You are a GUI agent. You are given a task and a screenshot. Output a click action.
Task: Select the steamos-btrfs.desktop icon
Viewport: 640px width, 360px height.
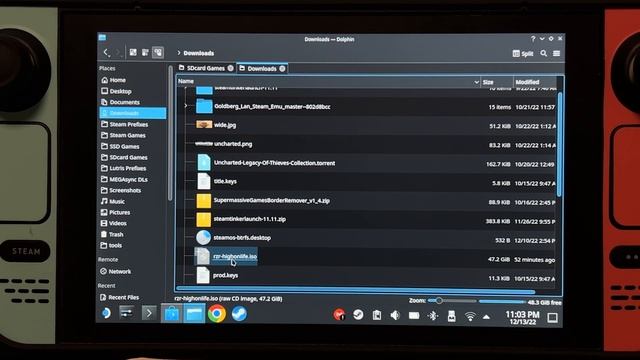click(x=203, y=238)
